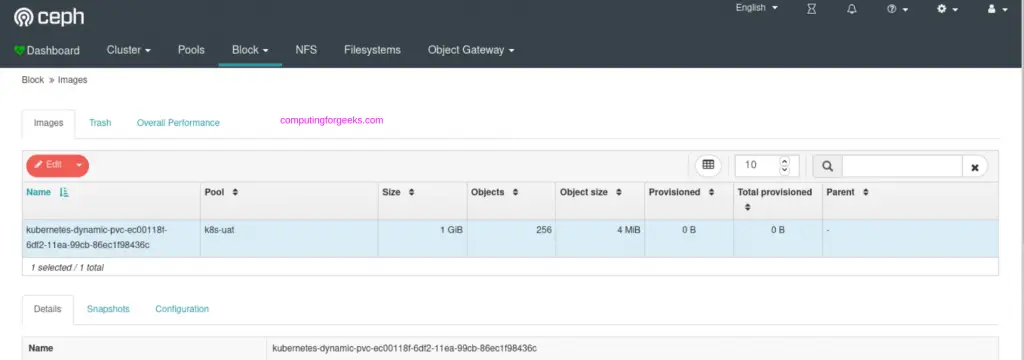1024x360 pixels.
Task: Switch to the Images tab
Action: coord(48,123)
